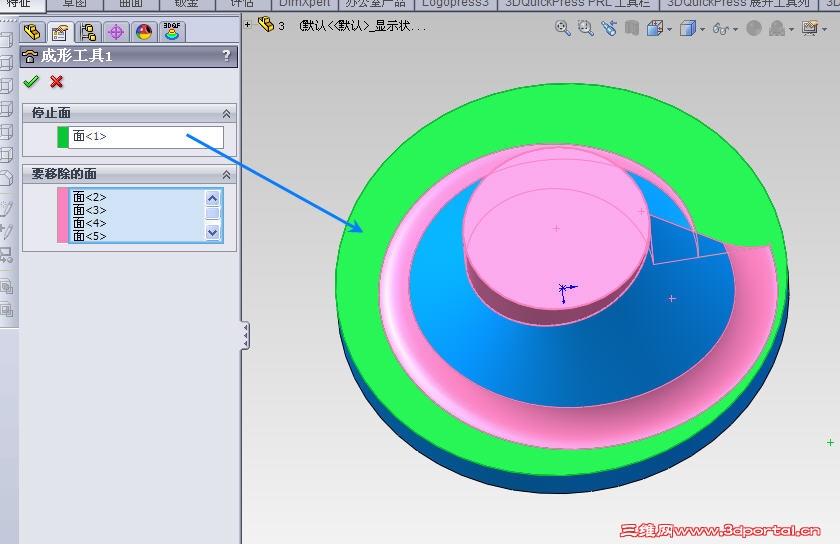Screen dimensions: 840x544
Task: Click the faces list scrollbar thumb
Action: pyautogui.click(x=213, y=213)
